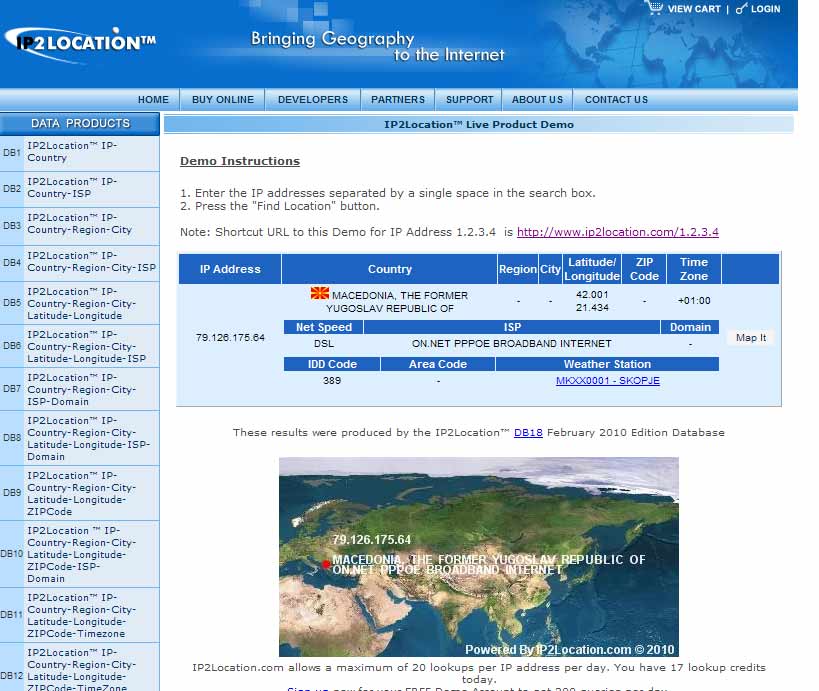The image size is (819, 691).
Task: Click the Domain header cell
Action: coord(690,327)
